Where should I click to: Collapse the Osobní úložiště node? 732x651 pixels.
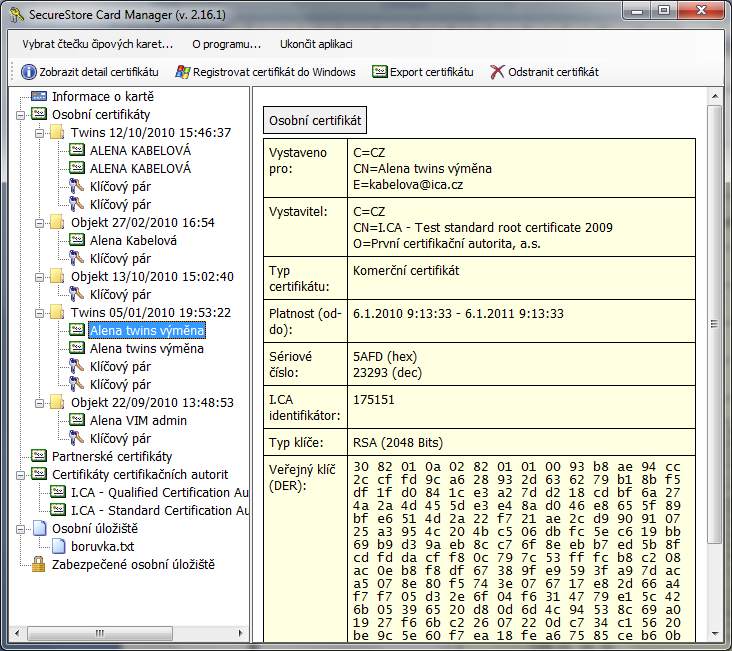click(x=21, y=529)
